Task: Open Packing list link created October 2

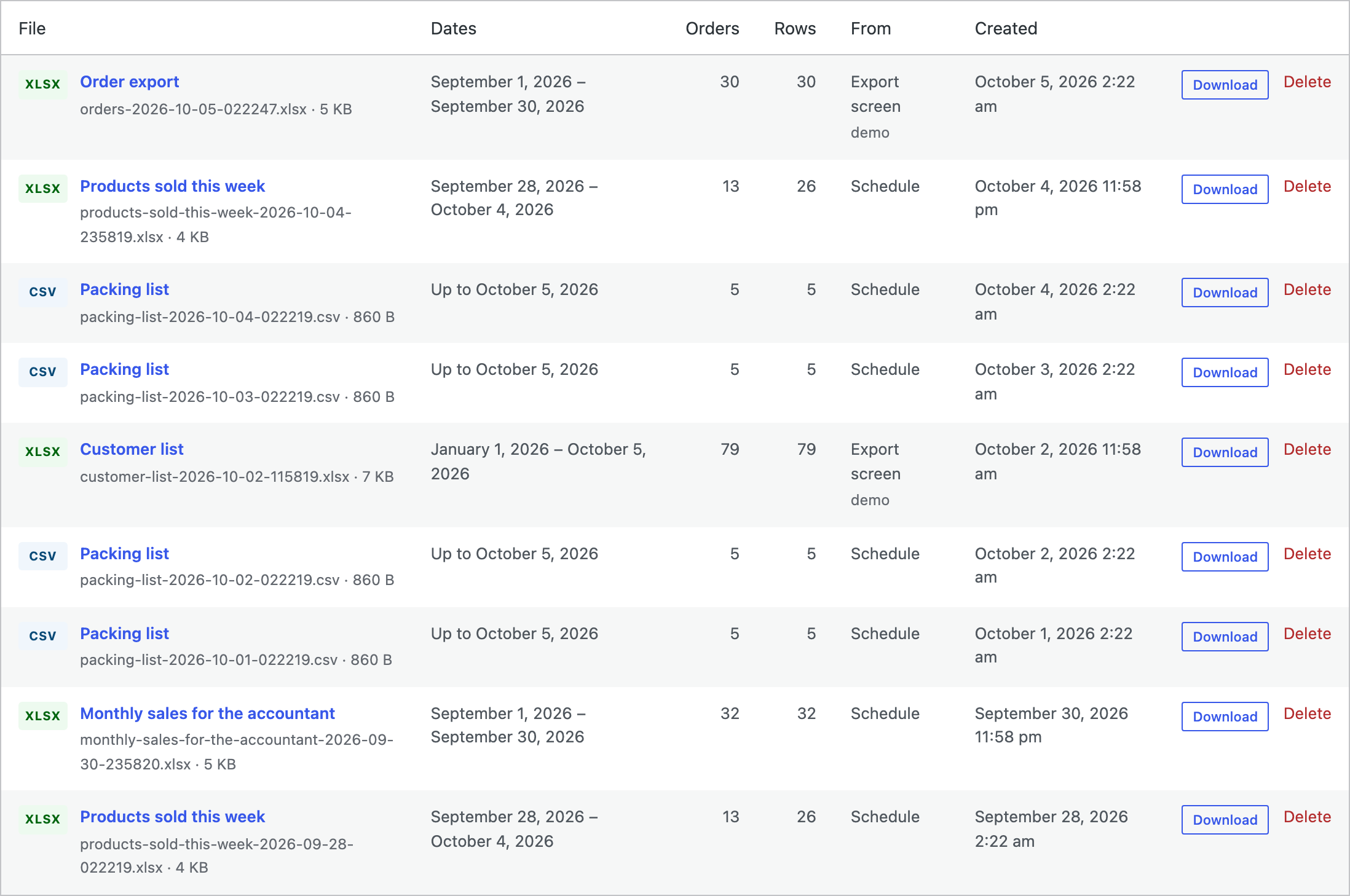Action: tap(125, 554)
